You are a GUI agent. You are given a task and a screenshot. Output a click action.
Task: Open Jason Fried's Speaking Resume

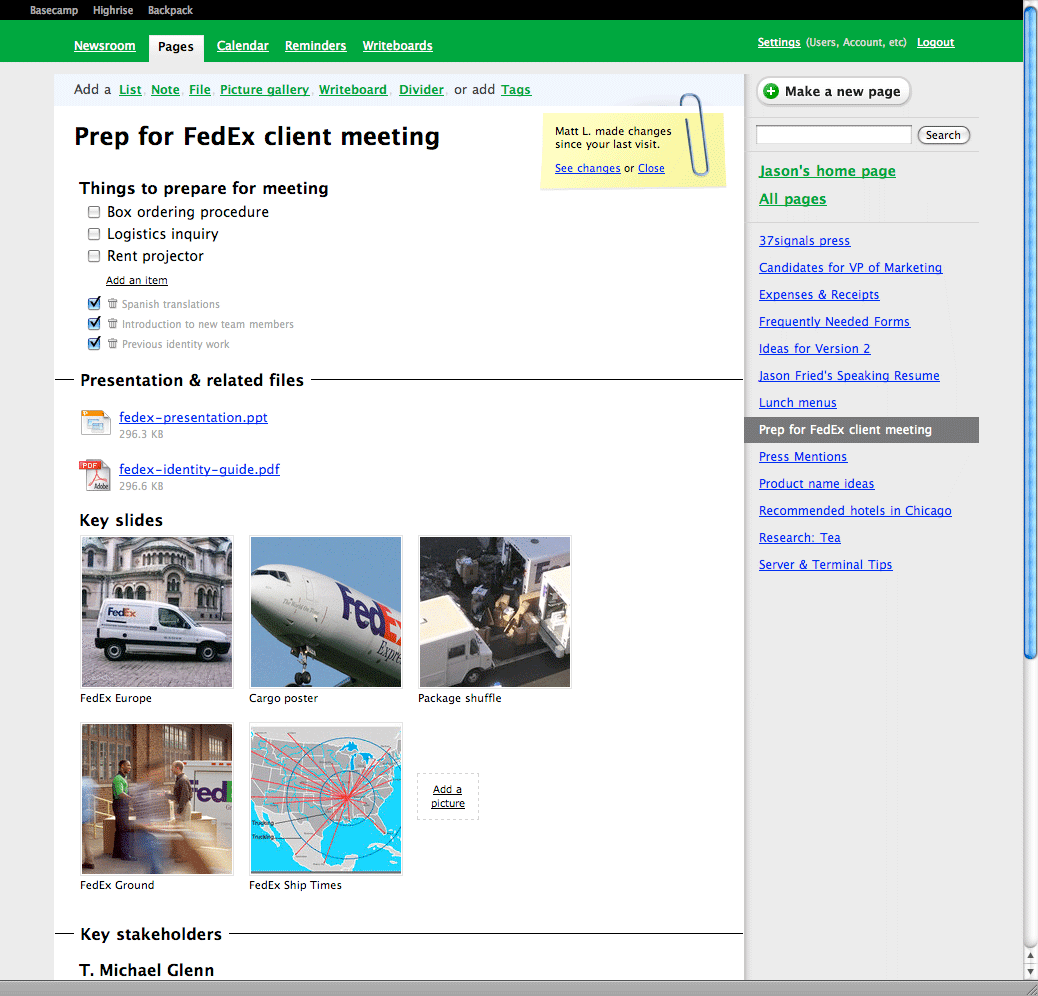[x=849, y=376]
